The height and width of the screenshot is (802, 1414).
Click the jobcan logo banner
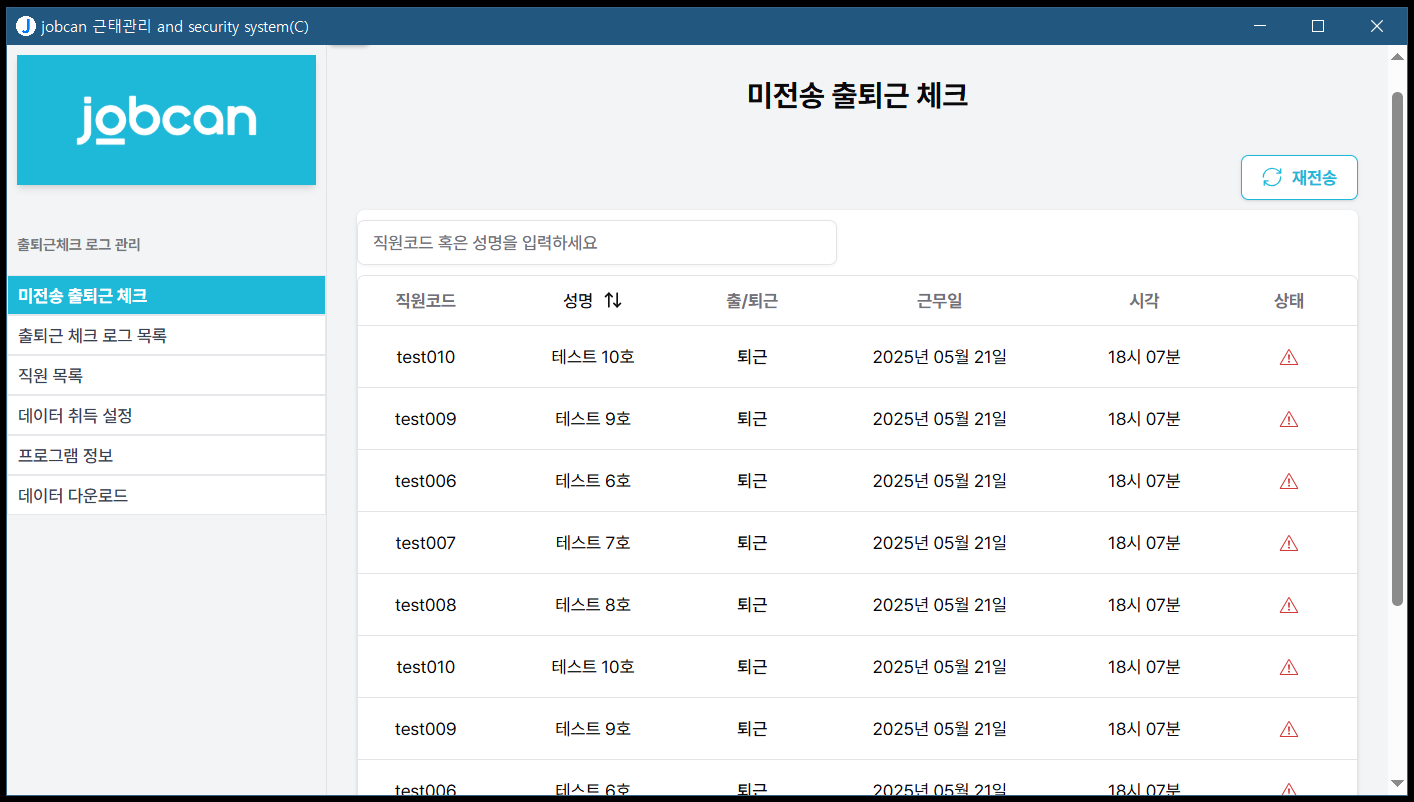tap(166, 120)
